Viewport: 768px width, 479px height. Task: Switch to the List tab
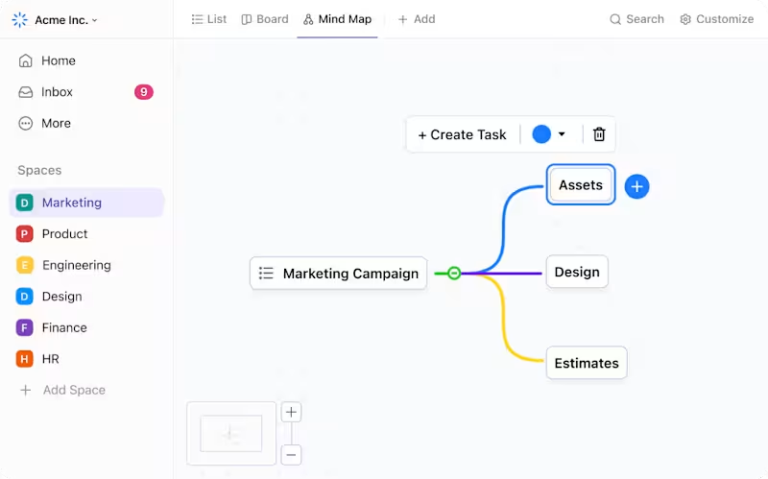209,19
